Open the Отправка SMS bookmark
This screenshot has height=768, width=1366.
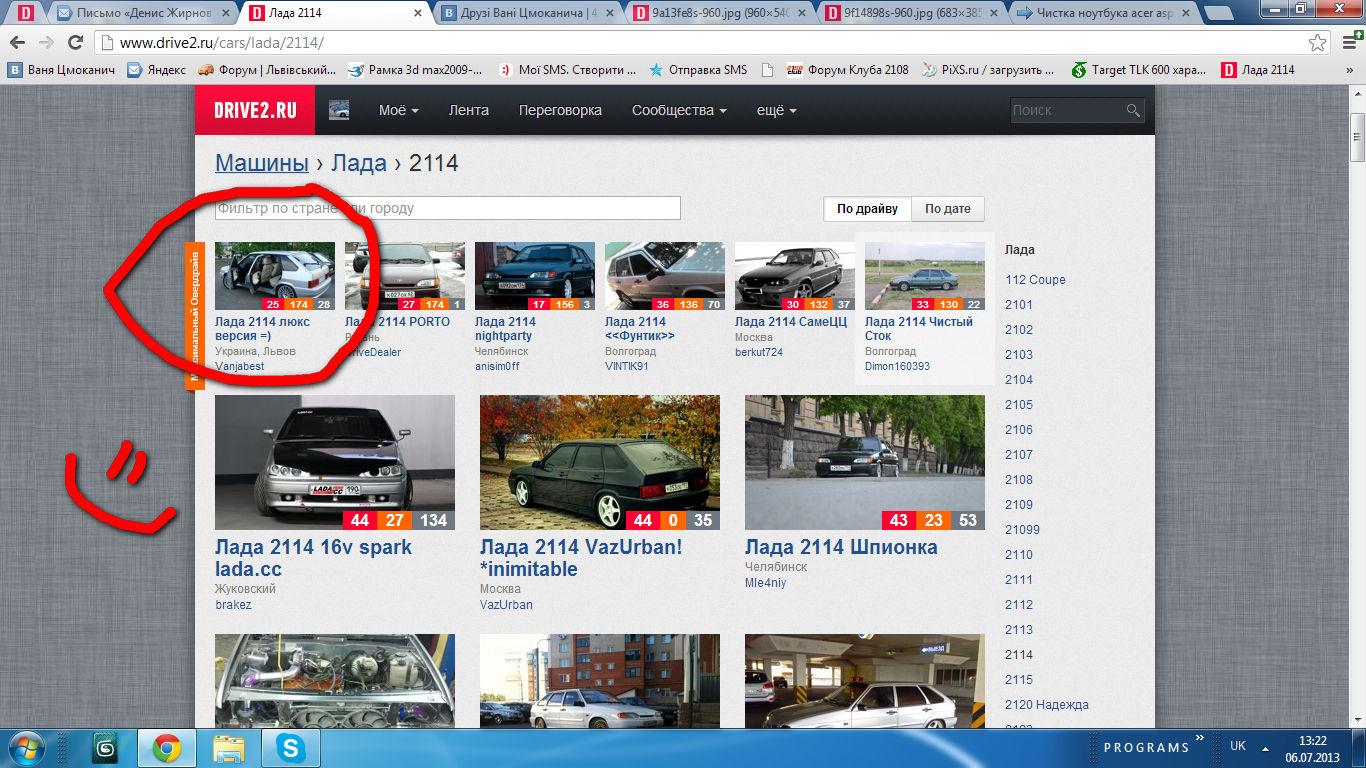[697, 70]
